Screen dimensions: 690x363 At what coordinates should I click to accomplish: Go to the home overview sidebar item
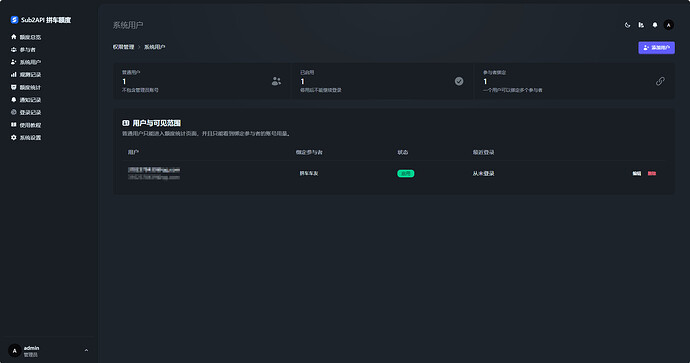coord(26,37)
